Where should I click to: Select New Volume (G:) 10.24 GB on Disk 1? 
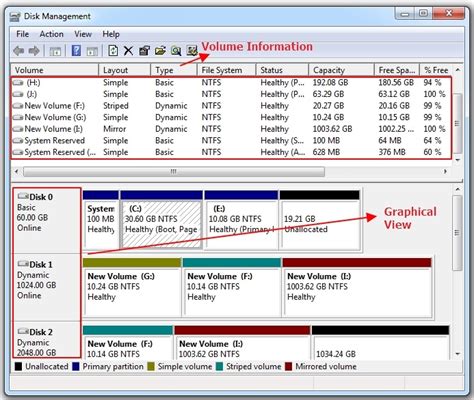click(132, 287)
